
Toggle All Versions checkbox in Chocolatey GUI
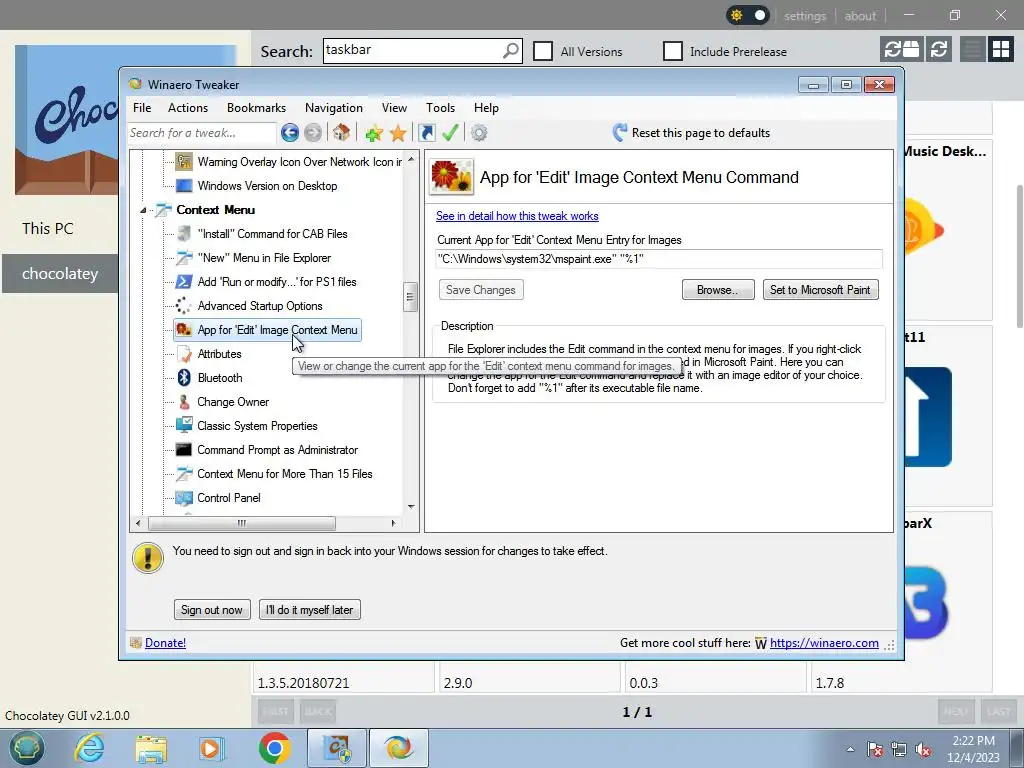point(543,51)
